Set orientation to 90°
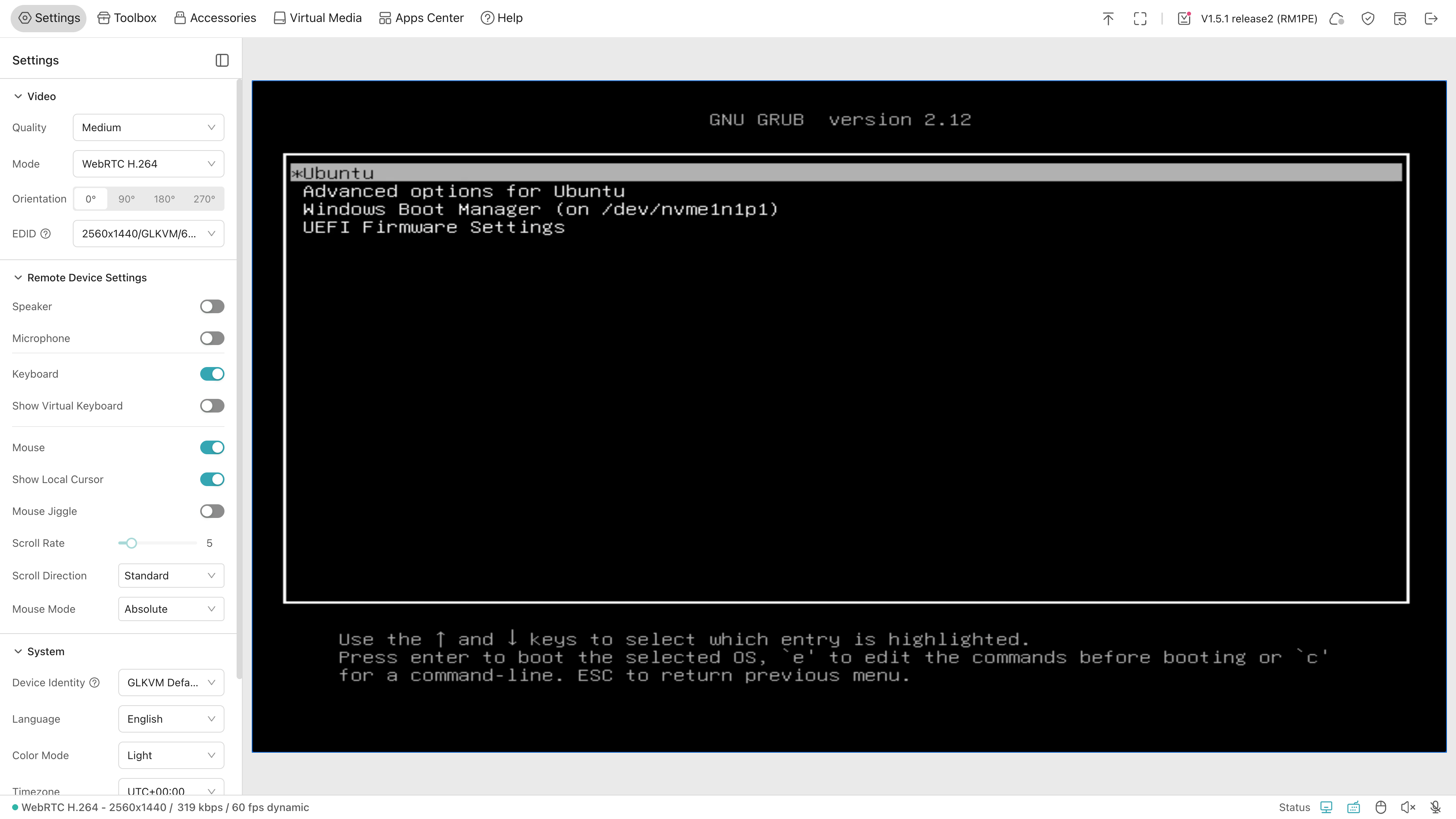 [127, 199]
